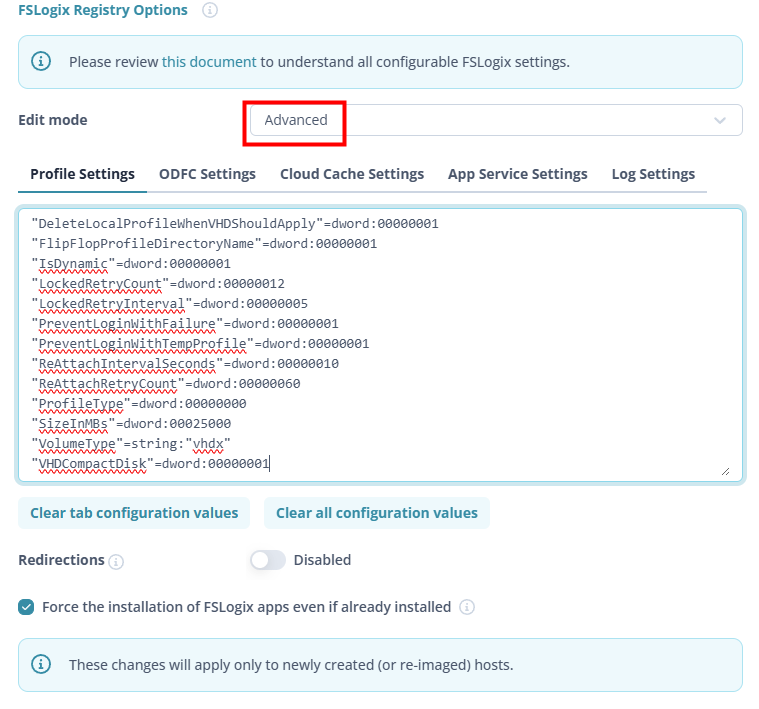
Task: Click the FSLogix Registry Options heading
Action: coord(103,10)
